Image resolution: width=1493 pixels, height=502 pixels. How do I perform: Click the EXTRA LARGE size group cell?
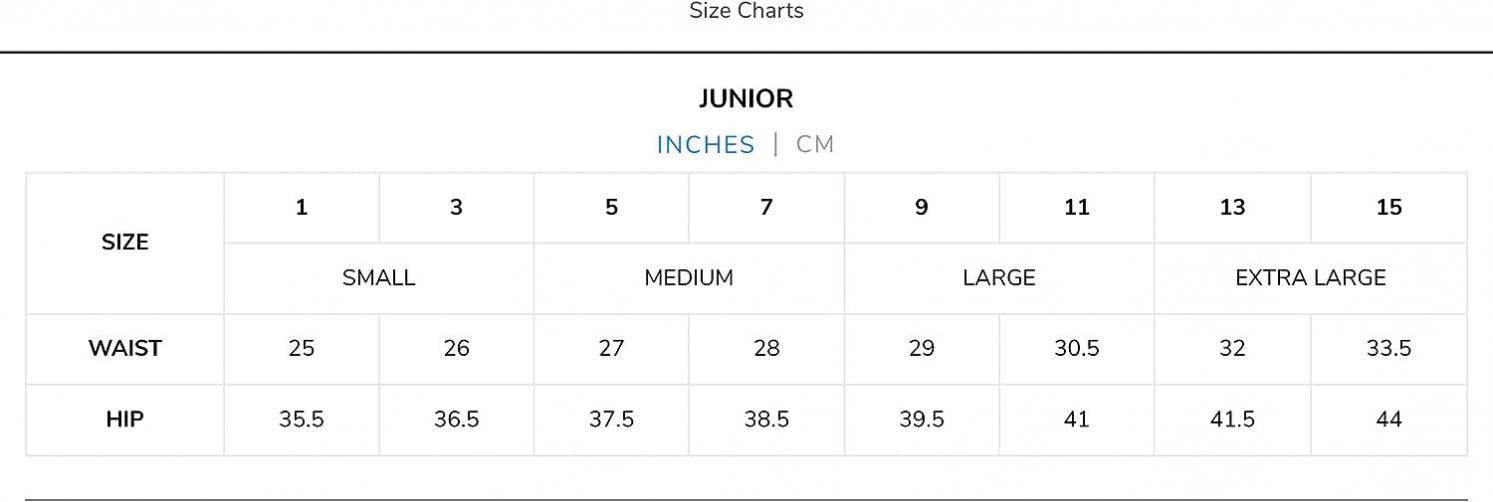coord(1310,278)
